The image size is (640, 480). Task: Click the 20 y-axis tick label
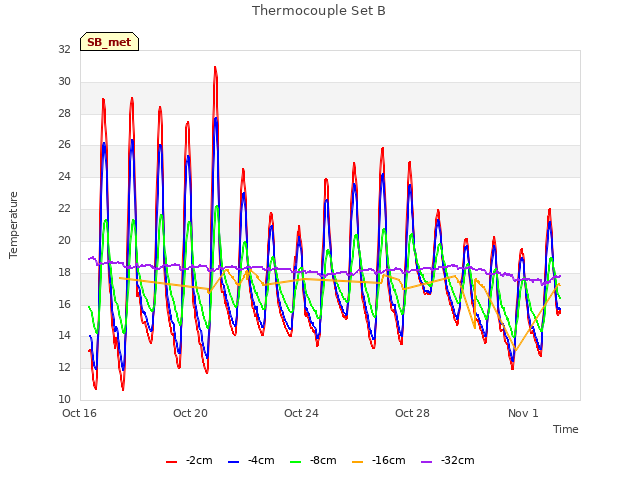click(x=64, y=240)
